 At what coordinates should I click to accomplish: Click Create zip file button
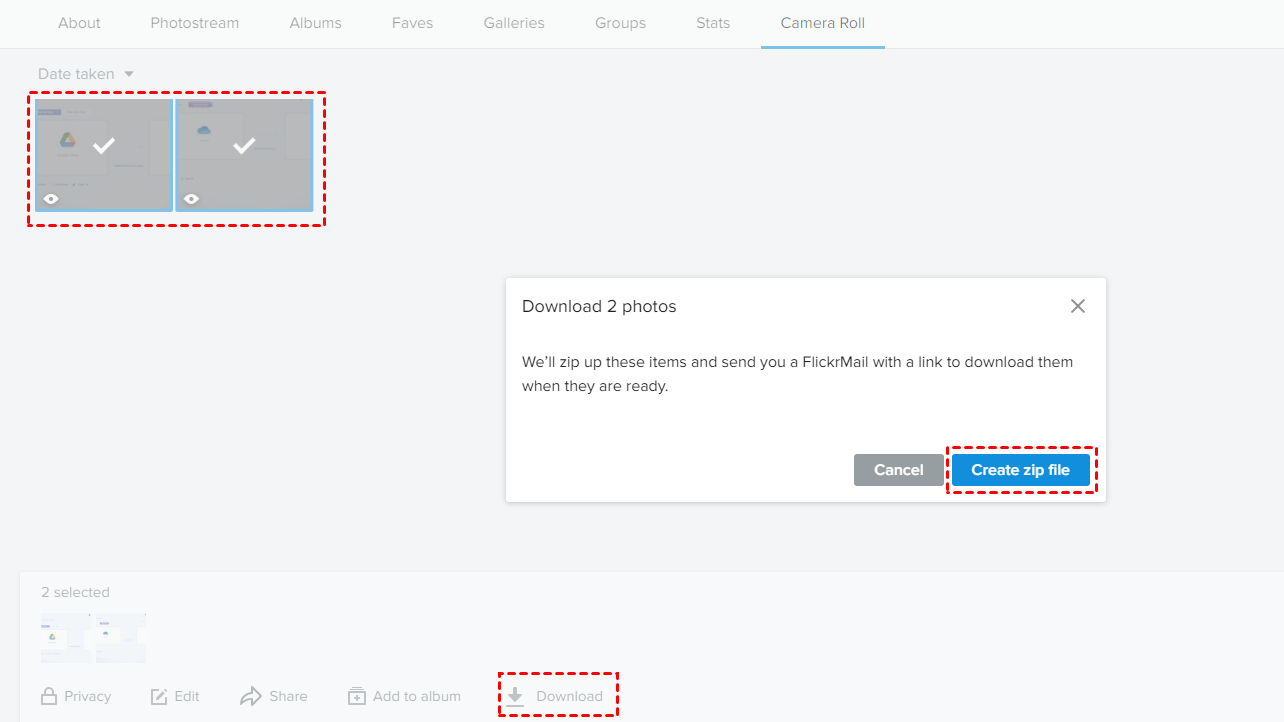pos(1021,470)
